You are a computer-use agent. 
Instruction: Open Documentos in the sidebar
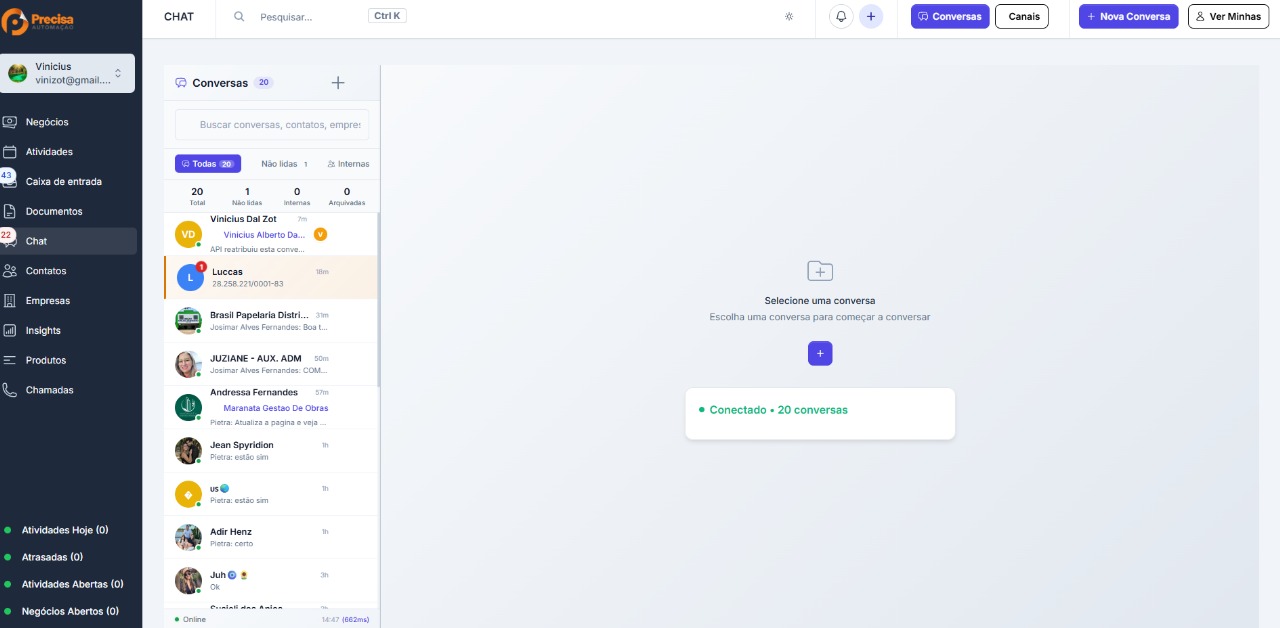tap(54, 212)
